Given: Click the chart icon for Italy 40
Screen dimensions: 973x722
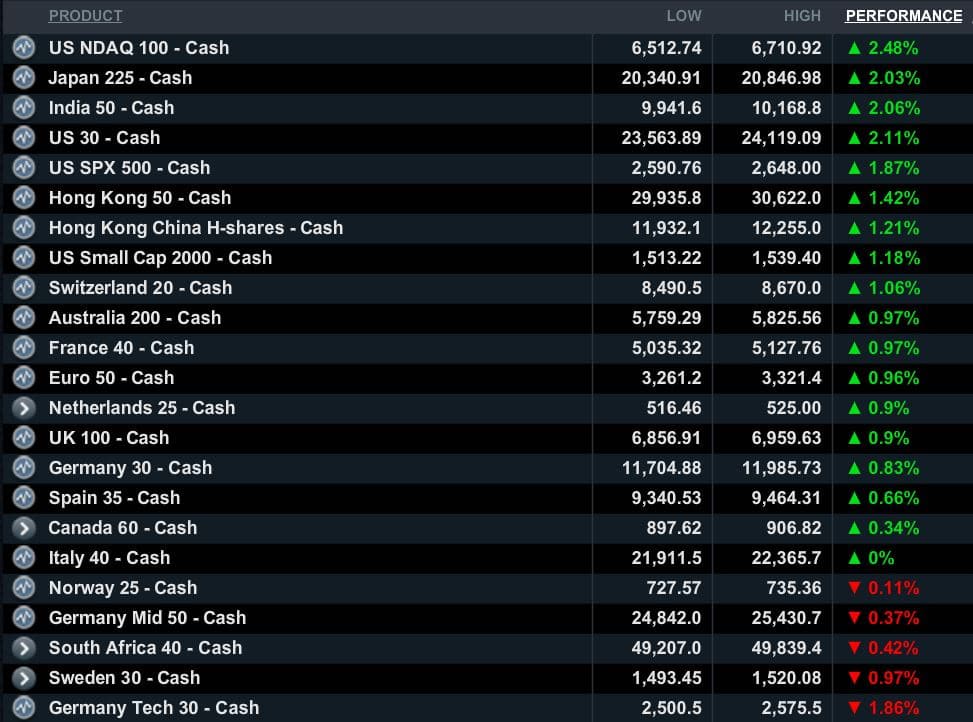Looking at the screenshot, I should [24, 558].
